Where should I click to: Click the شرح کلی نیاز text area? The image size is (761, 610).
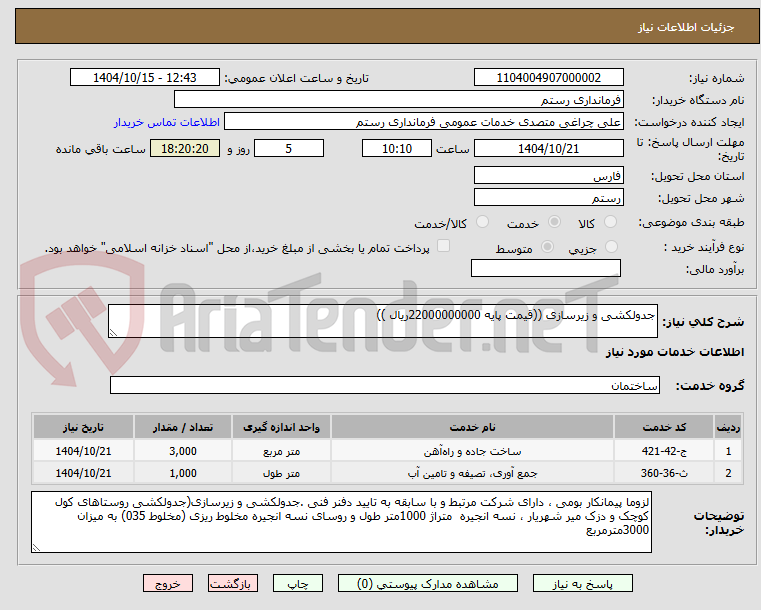tap(383, 321)
